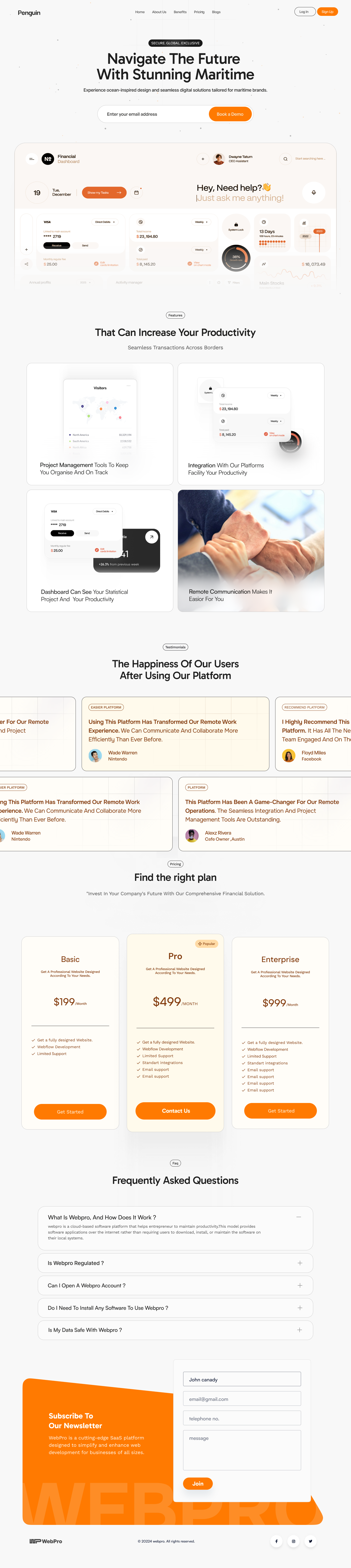351x1568 pixels.
Task: Open the search icon in dashboard header
Action: point(285,159)
